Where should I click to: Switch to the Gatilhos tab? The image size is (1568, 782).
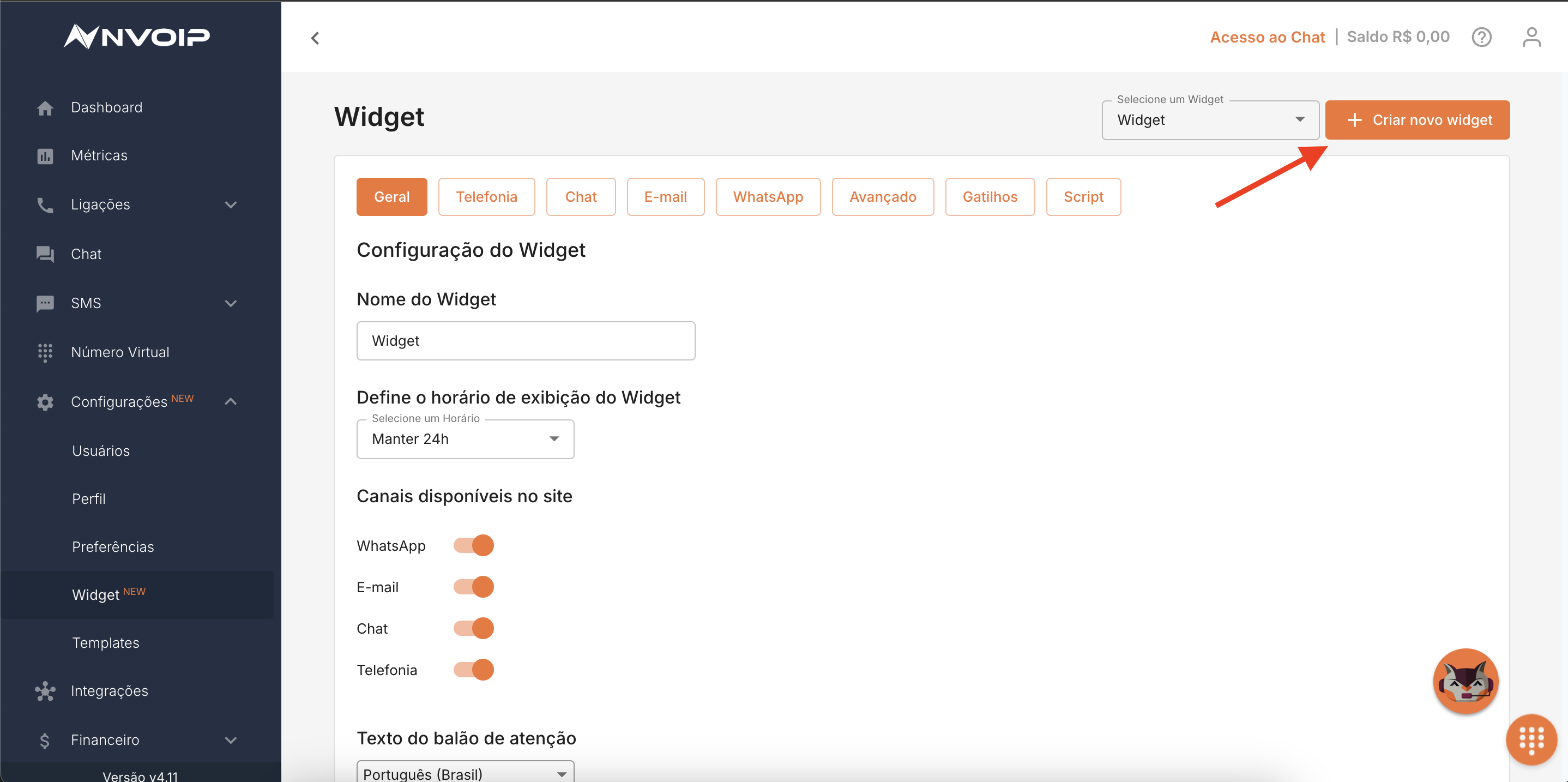989,197
